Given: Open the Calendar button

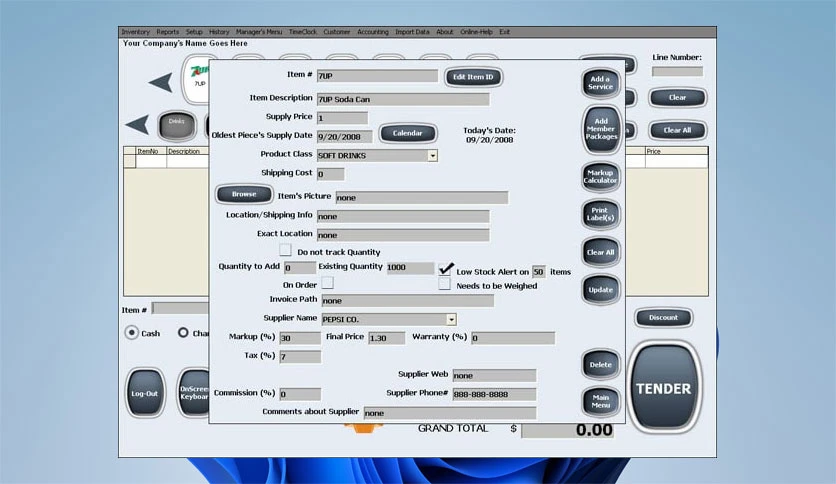Looking at the screenshot, I should point(407,133).
